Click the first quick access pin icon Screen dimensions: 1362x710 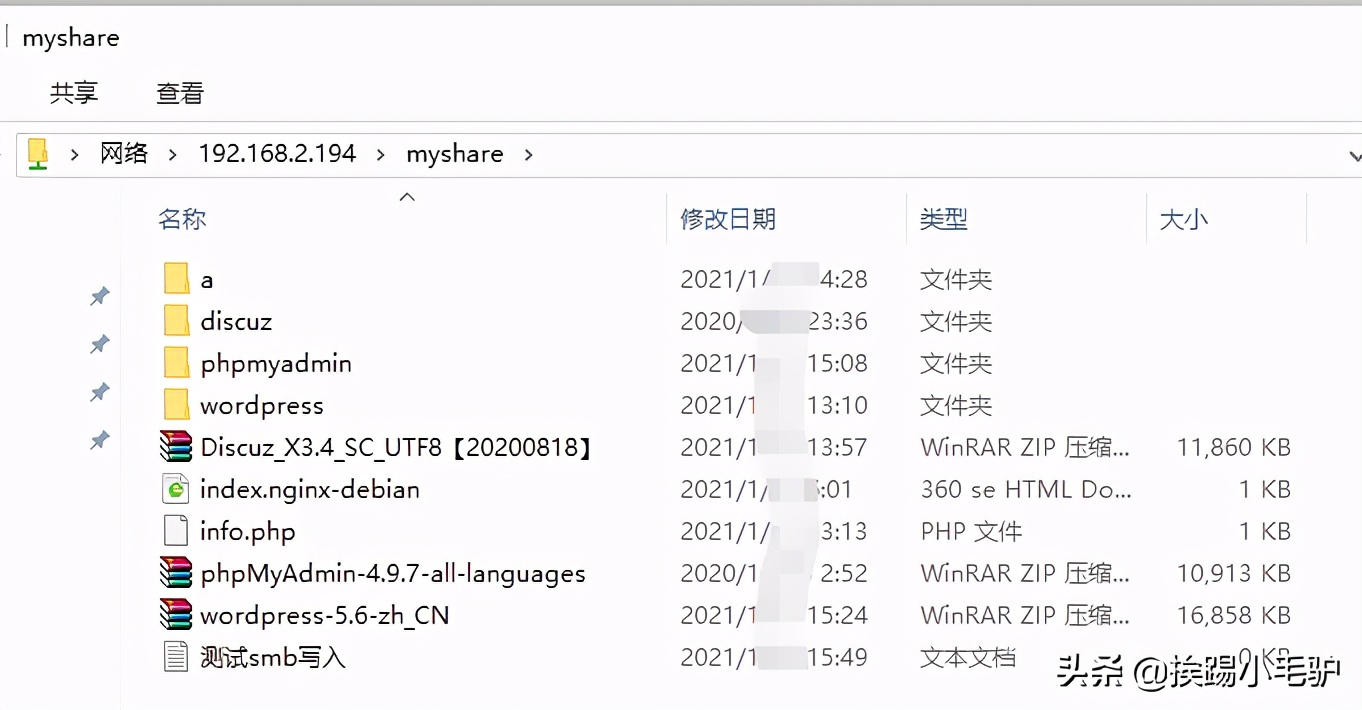click(x=100, y=296)
